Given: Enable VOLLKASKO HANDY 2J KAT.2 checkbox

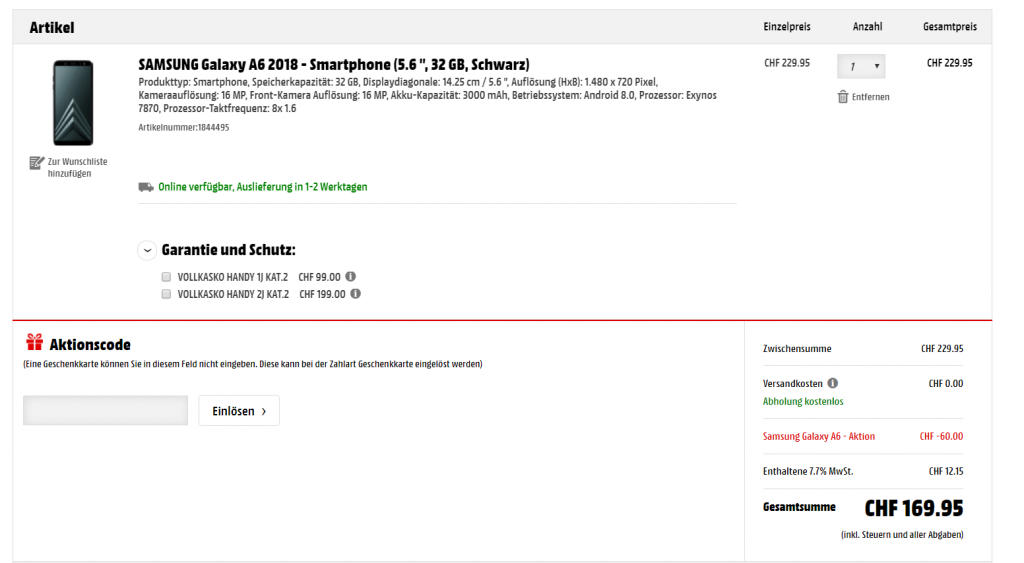Looking at the screenshot, I should 166,294.
